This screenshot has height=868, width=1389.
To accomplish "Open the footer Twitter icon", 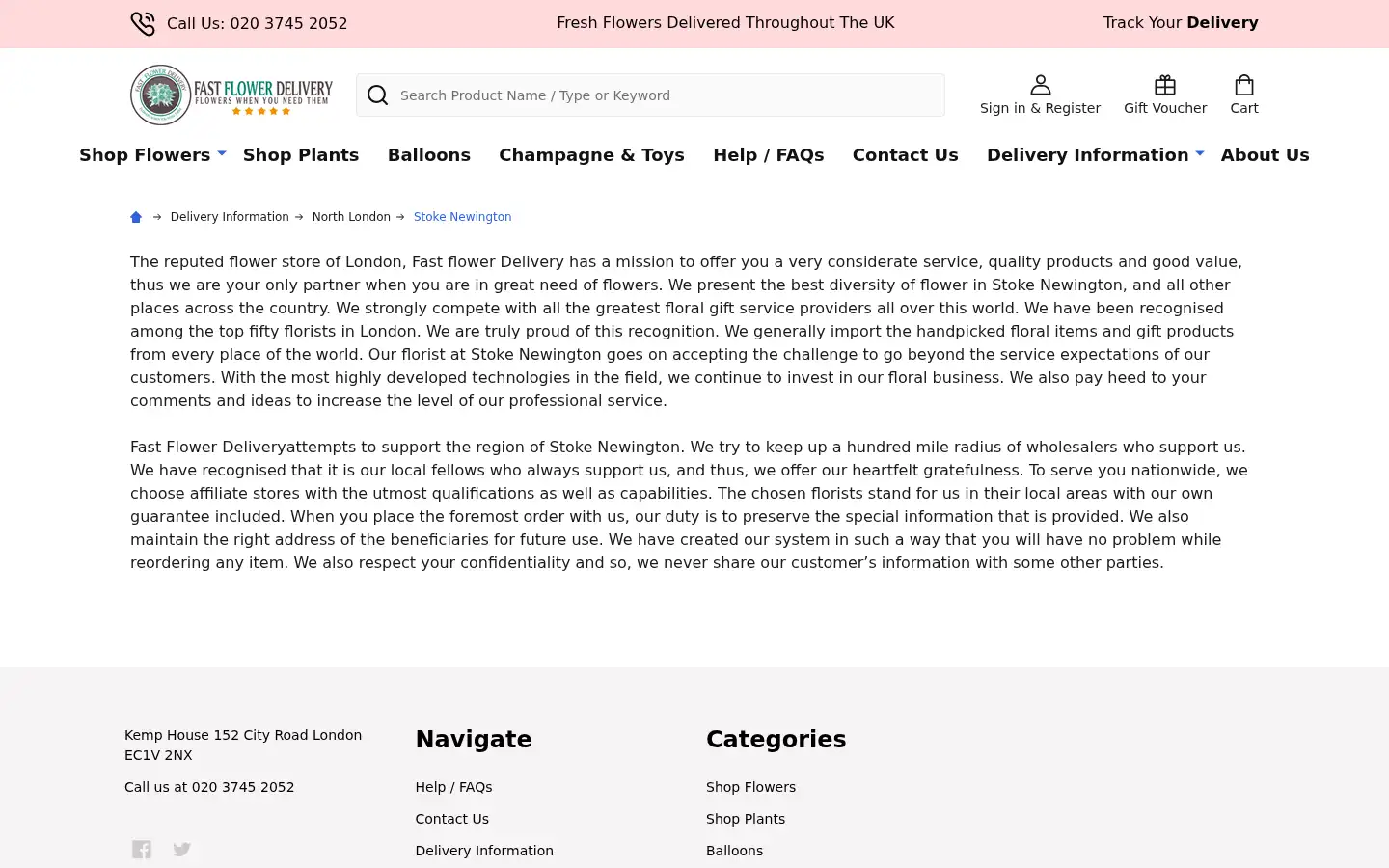I will point(181,849).
